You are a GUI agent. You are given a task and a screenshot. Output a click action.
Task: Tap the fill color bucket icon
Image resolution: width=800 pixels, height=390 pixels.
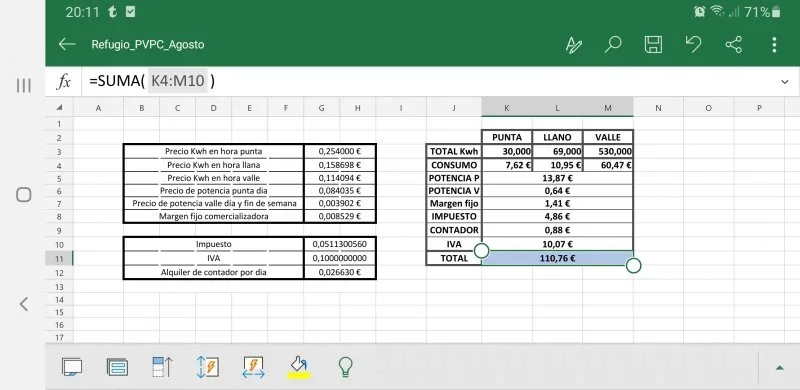299,367
